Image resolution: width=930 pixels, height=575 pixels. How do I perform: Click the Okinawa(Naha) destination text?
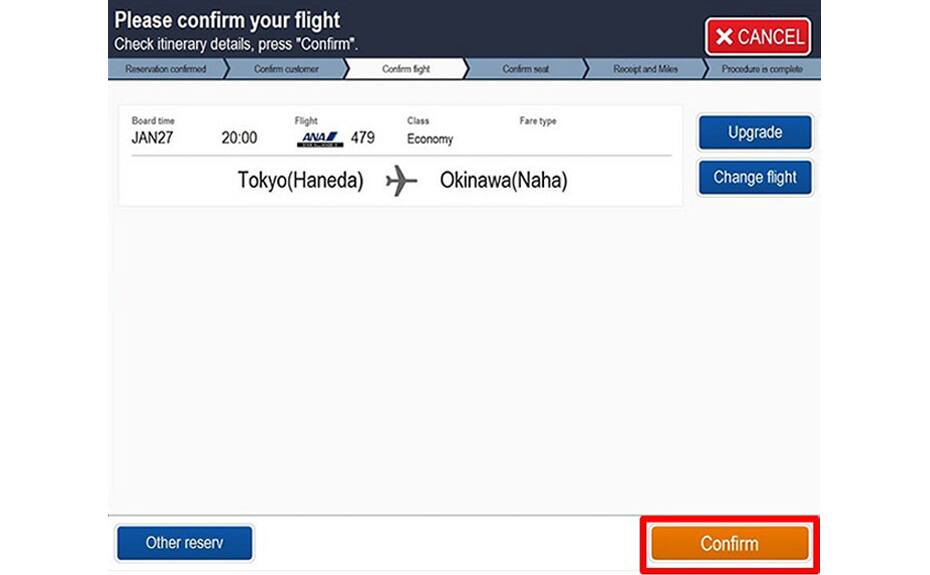pos(504,180)
